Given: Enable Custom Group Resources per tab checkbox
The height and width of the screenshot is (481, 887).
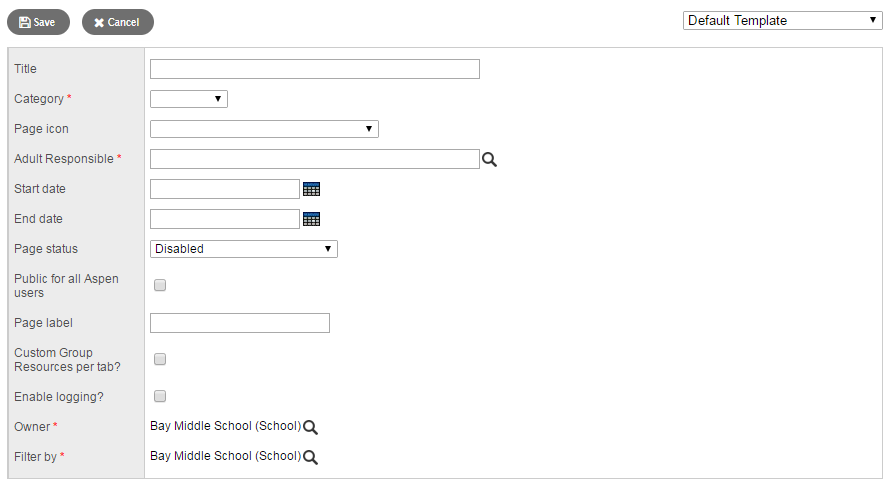Looking at the screenshot, I should pyautogui.click(x=160, y=359).
